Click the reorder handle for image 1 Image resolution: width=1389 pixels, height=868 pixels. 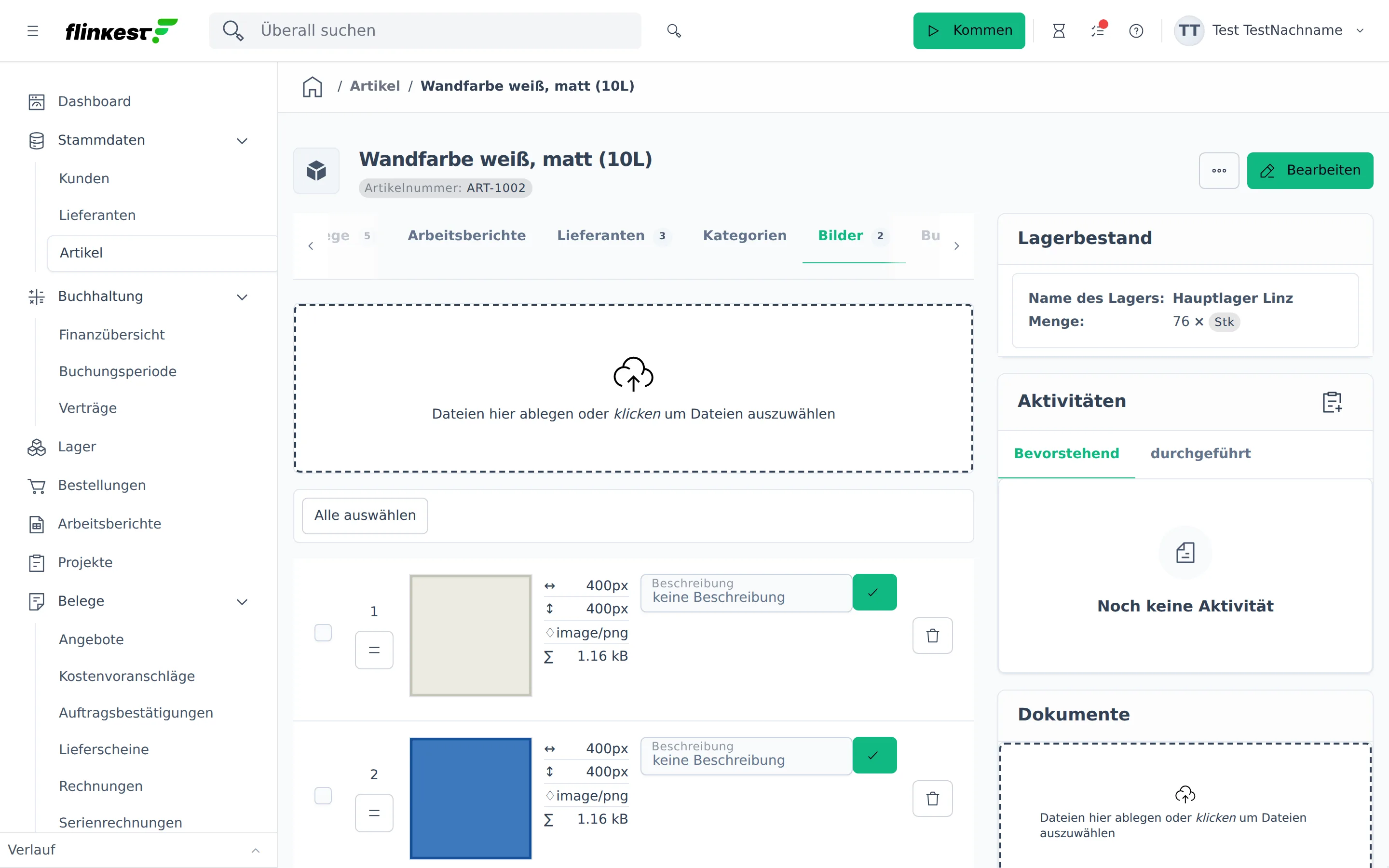click(x=374, y=650)
